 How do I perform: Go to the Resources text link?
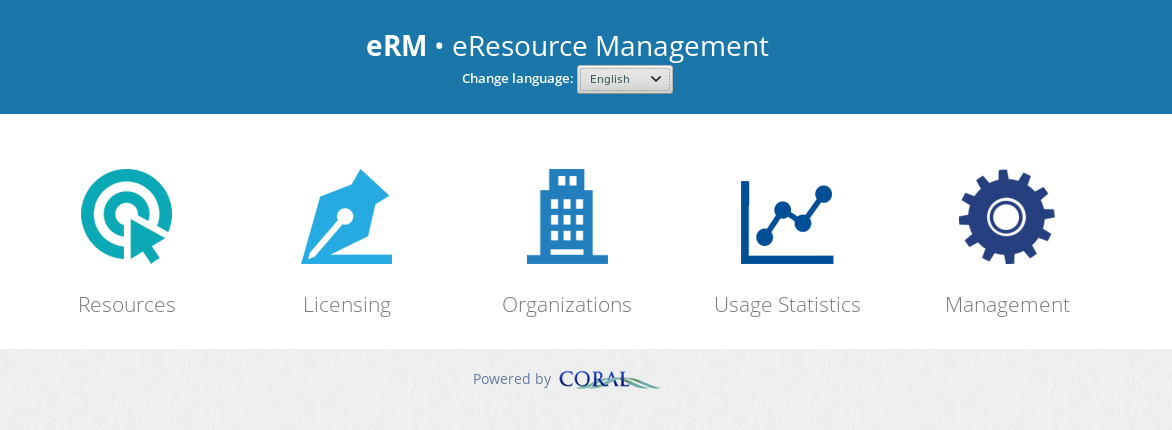127,305
